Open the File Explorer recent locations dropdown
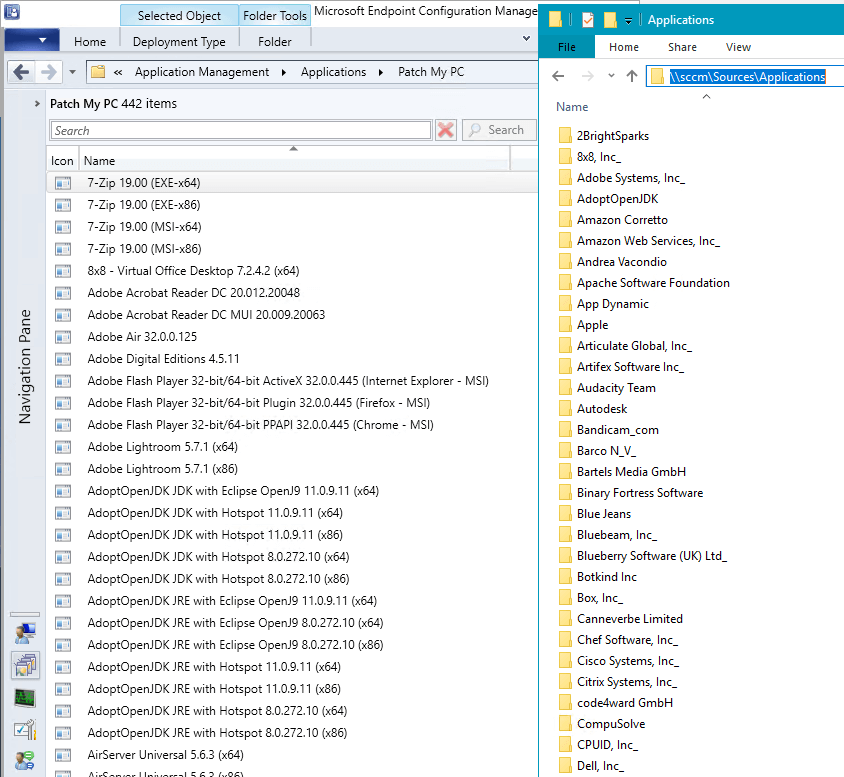The height and width of the screenshot is (777, 844). click(x=611, y=76)
